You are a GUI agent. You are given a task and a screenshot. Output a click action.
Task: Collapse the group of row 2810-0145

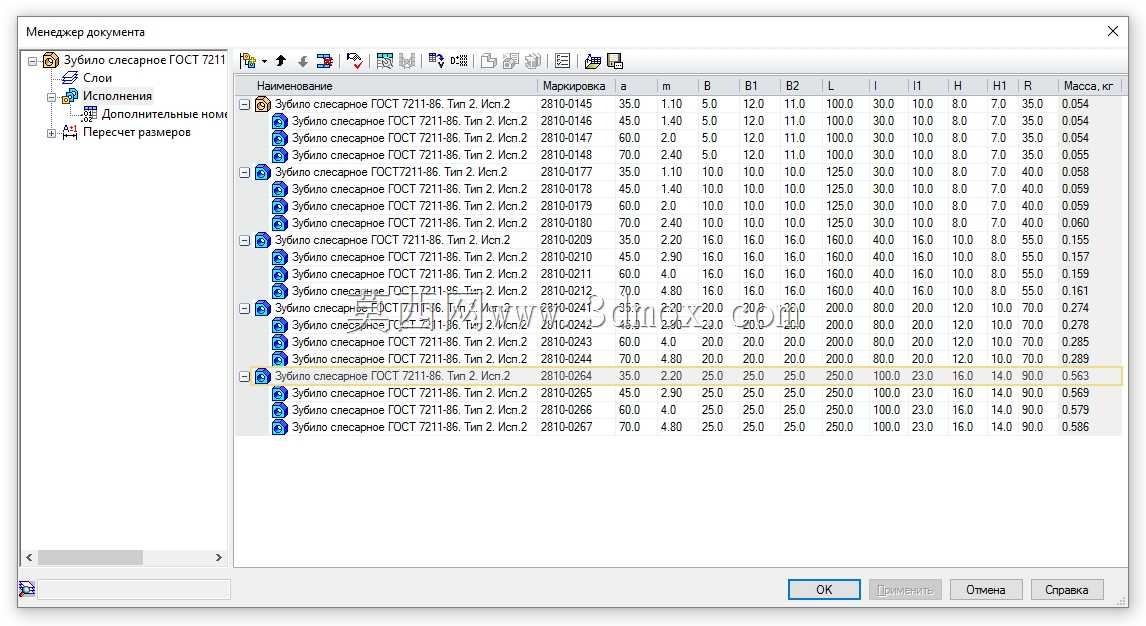point(245,104)
